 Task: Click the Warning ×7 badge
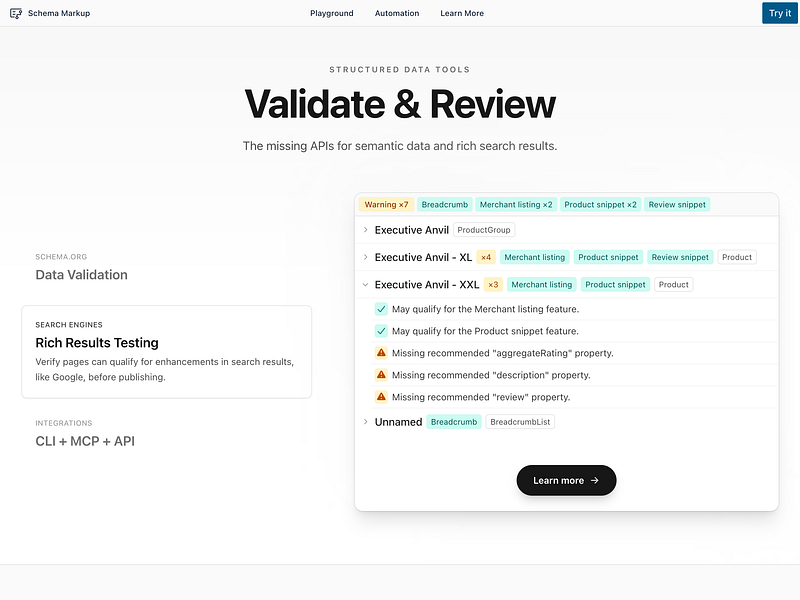(386, 205)
